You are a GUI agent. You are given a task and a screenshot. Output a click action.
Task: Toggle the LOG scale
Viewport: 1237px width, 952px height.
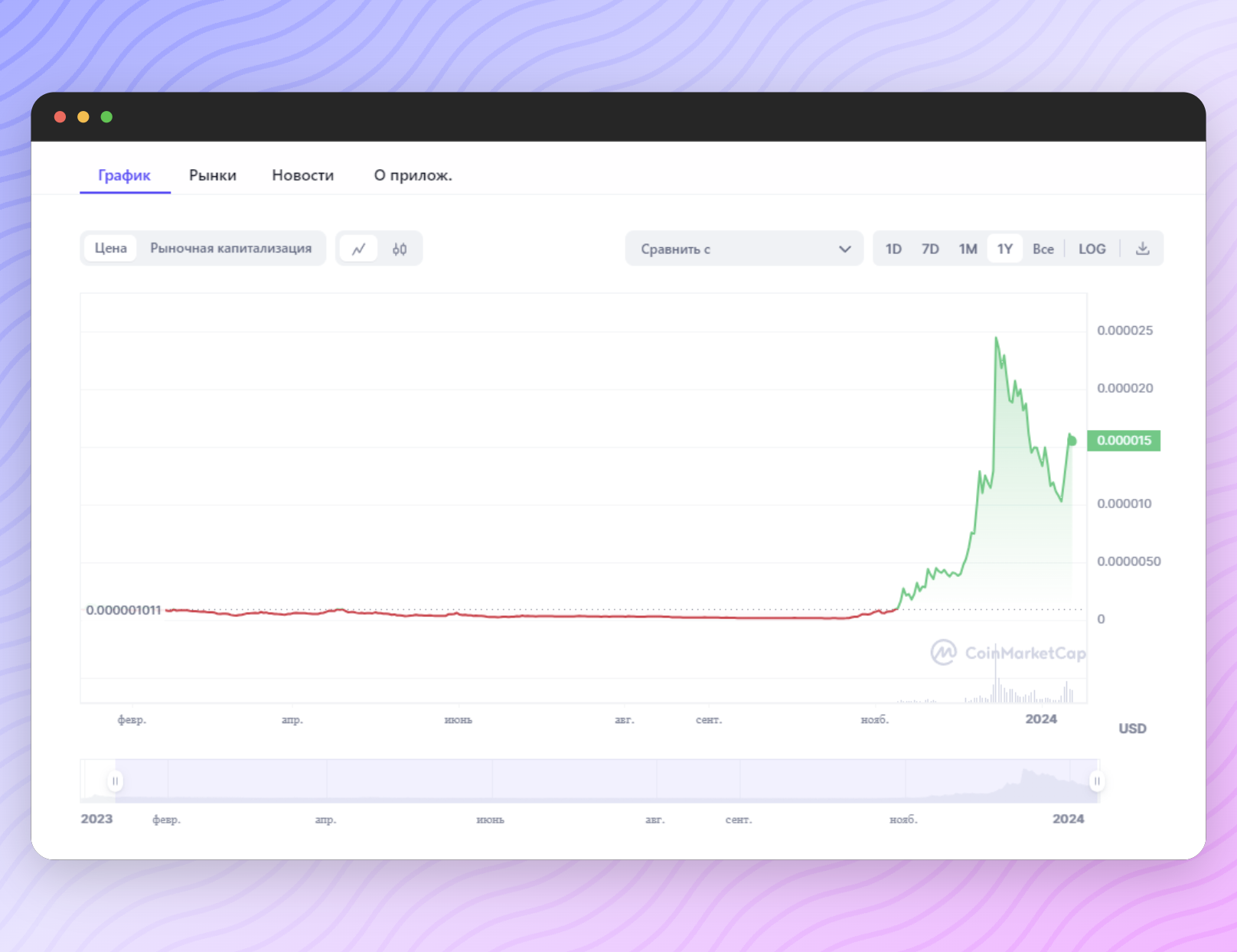1092,249
